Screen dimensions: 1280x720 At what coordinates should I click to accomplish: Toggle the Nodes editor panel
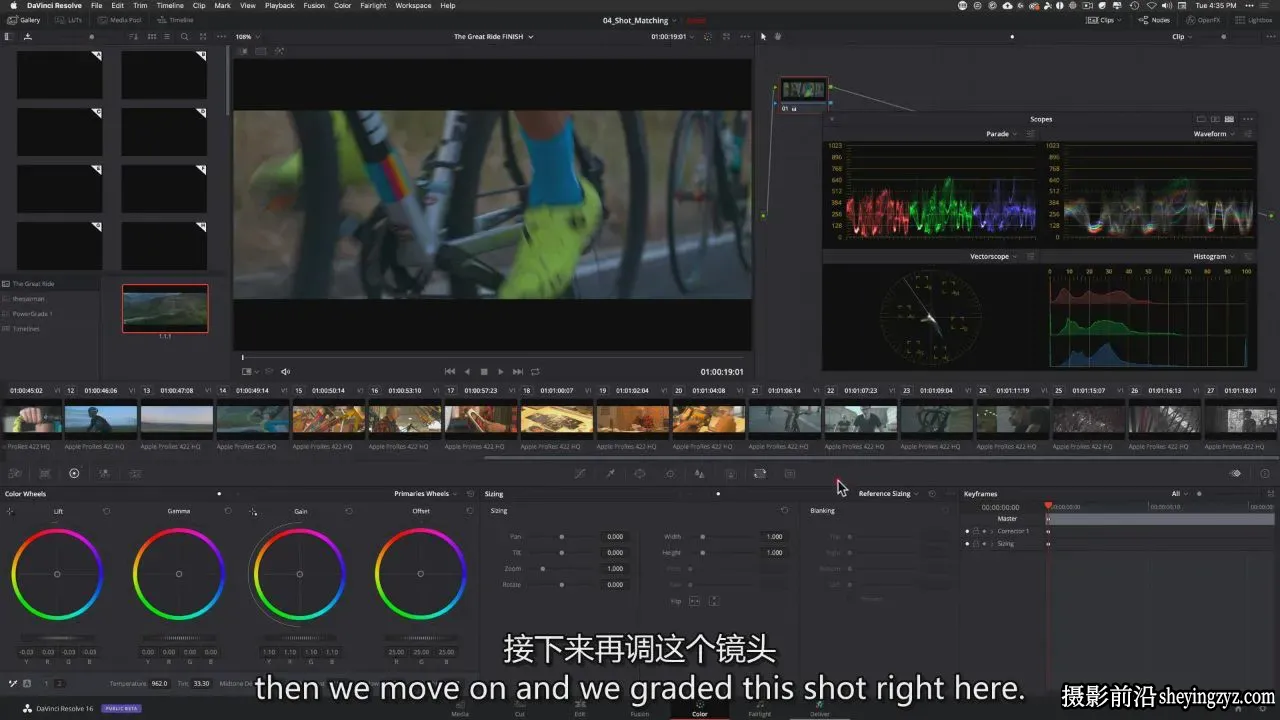[1154, 20]
